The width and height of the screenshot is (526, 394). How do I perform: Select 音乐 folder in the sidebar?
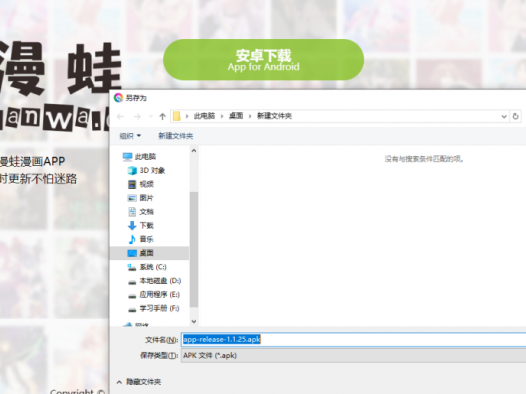pos(141,239)
